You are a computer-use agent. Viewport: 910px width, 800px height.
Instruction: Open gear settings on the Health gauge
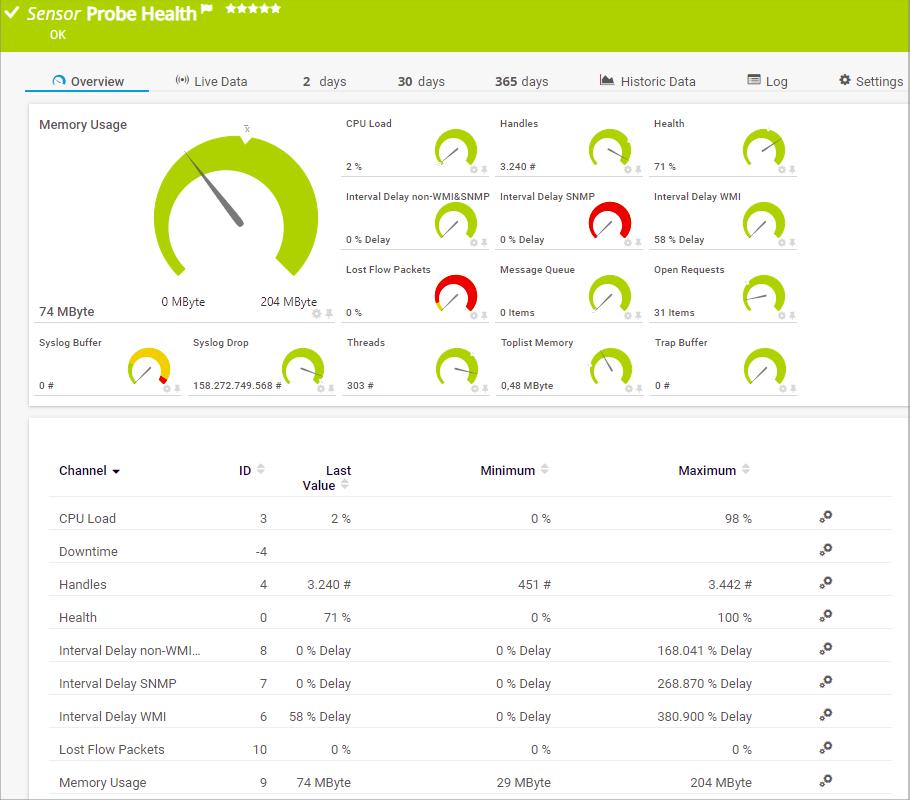pos(782,170)
